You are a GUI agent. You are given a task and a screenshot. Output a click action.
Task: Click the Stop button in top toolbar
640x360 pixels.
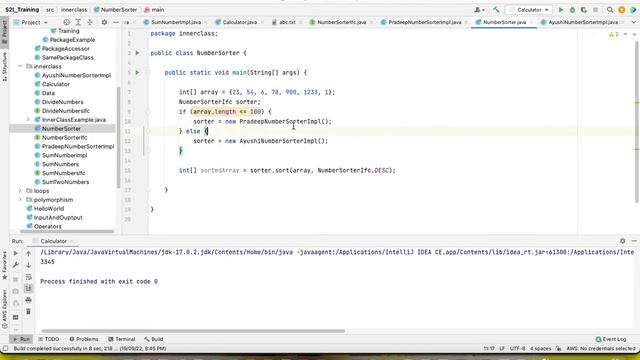[596, 10]
